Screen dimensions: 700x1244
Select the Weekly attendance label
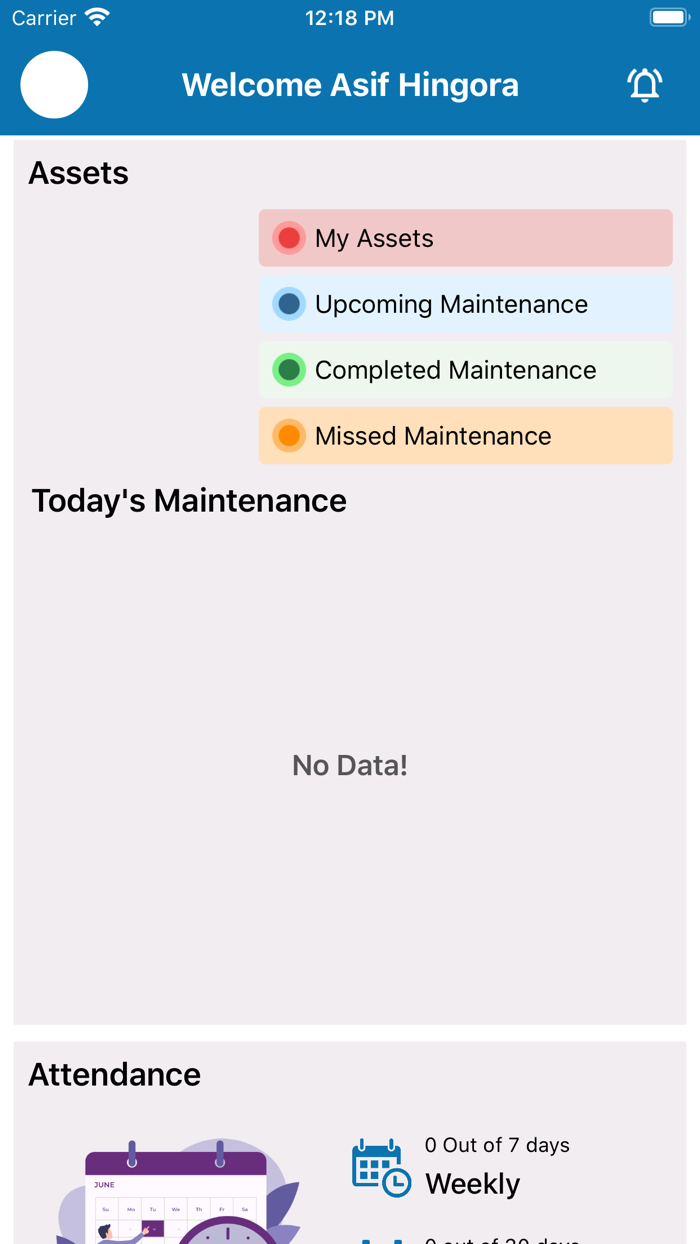coord(472,1184)
